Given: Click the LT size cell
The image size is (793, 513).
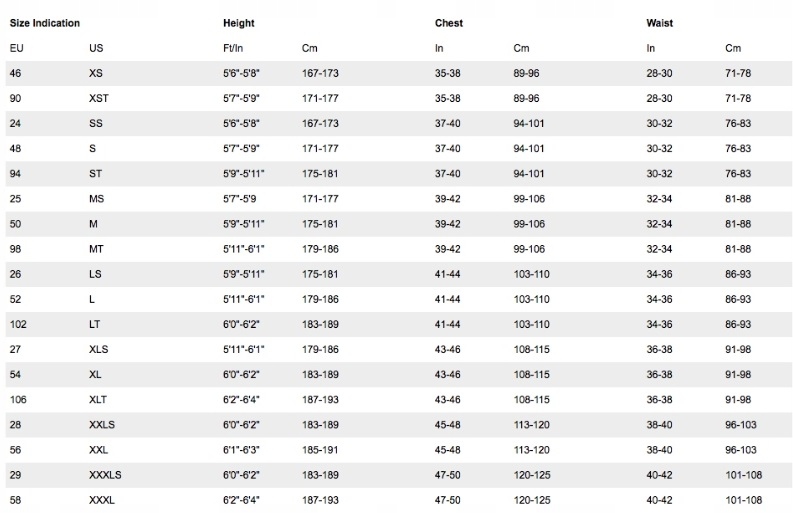Looking at the screenshot, I should click(x=95, y=324).
